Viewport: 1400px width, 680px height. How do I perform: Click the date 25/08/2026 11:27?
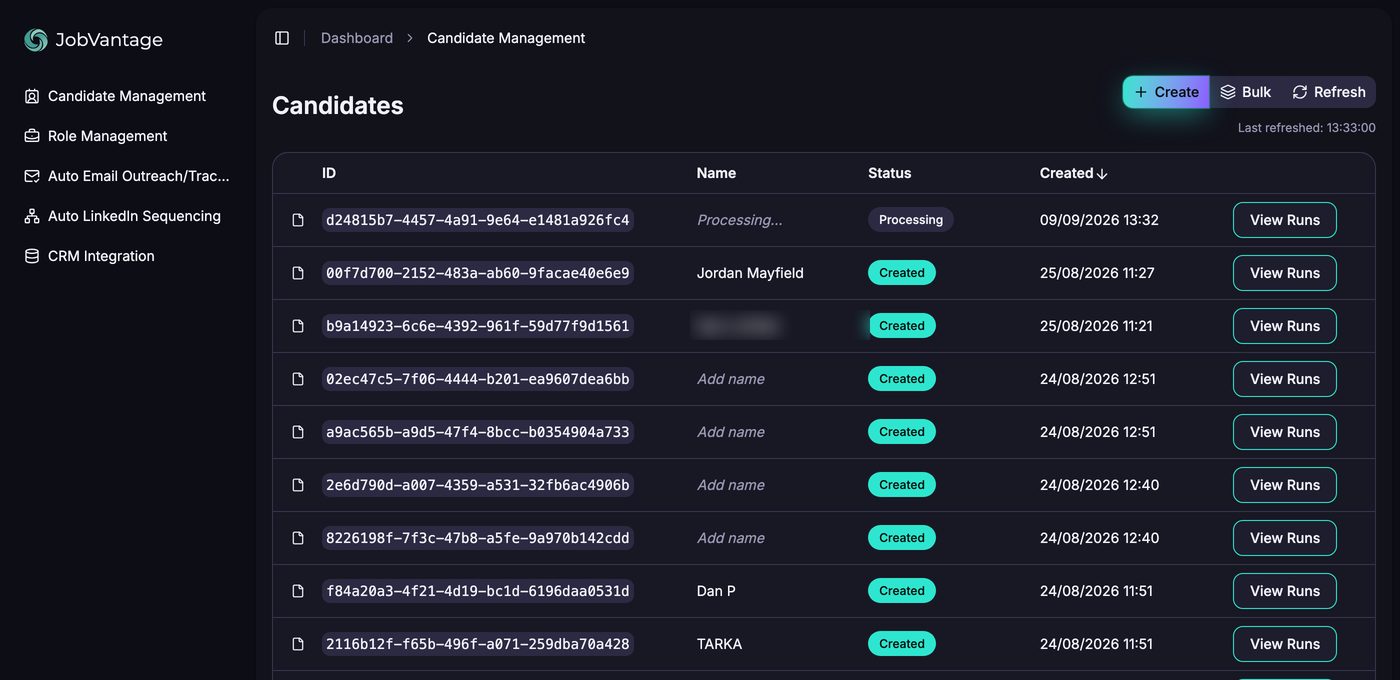click(1097, 273)
